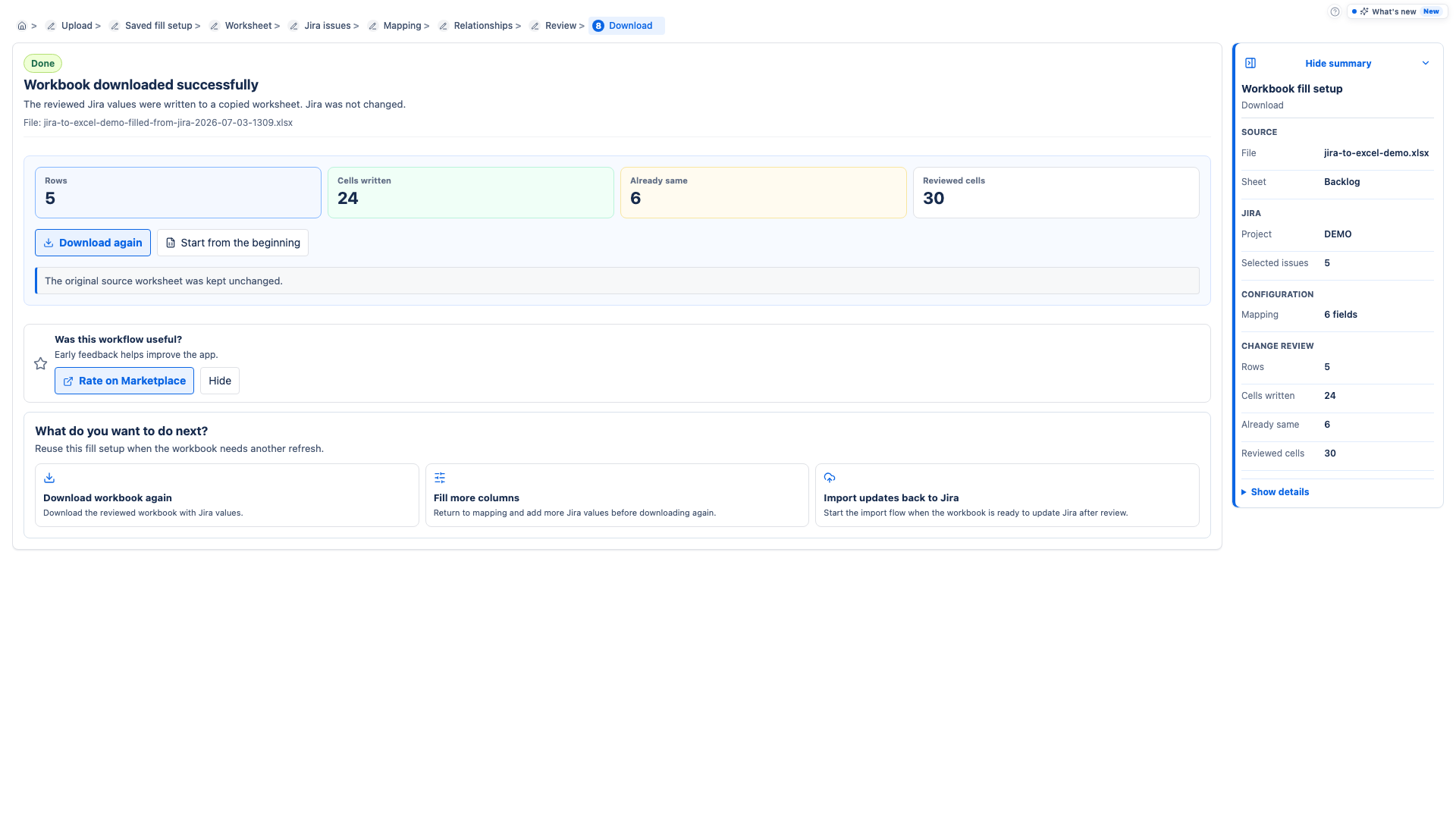Click jira-to-excel-demo.xlsx in the summary
1456x819 pixels.
1376,153
